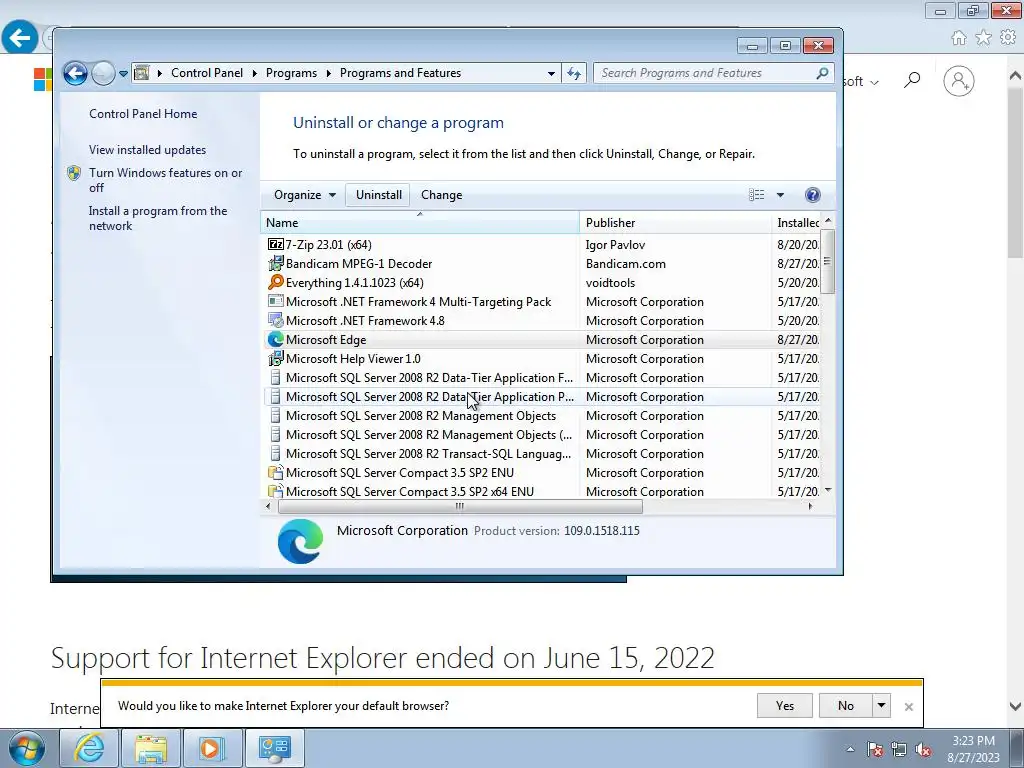Screen dimensions: 1024x768
Task: Select the Microsoft Help Viewer 1.0 icon
Action: coord(276,358)
